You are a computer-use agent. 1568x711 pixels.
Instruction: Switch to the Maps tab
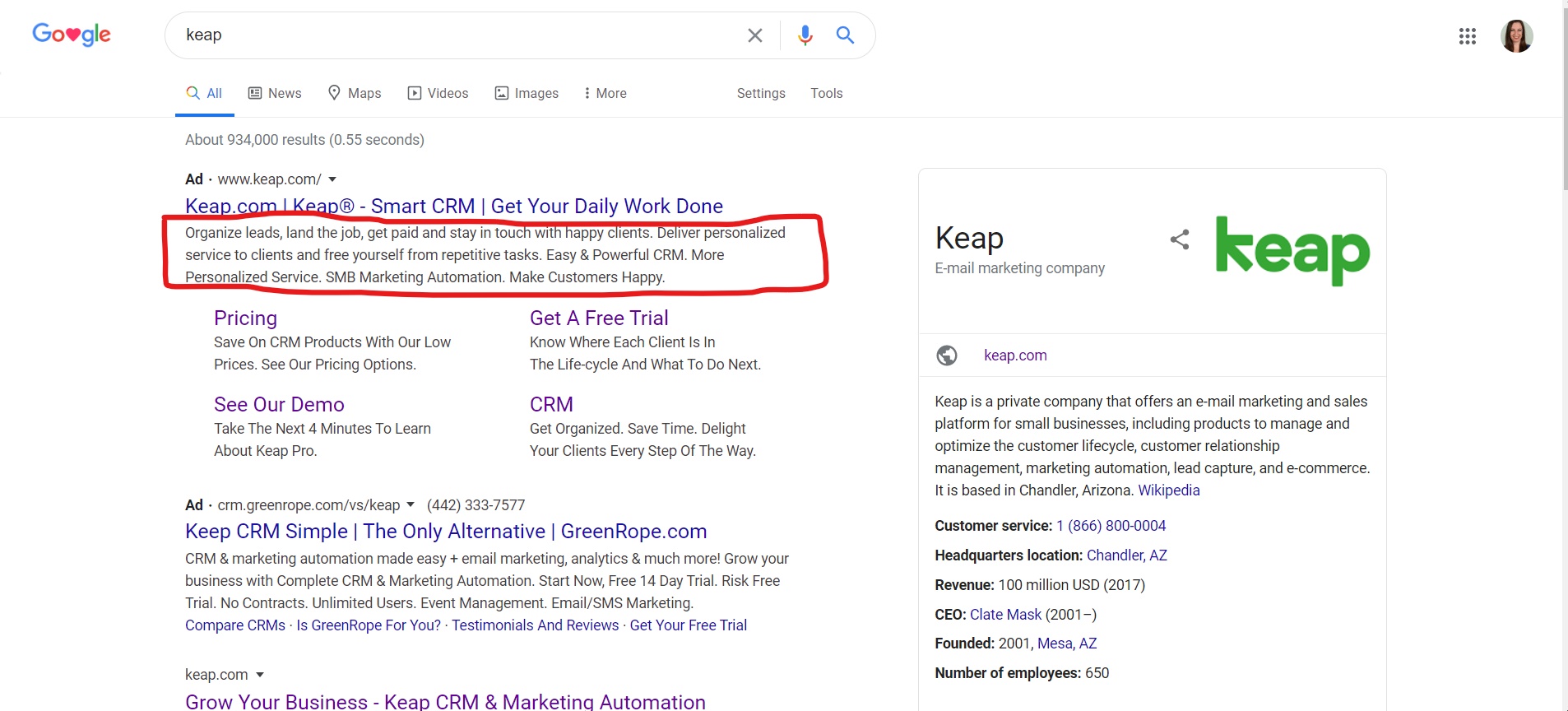pyautogui.click(x=355, y=93)
